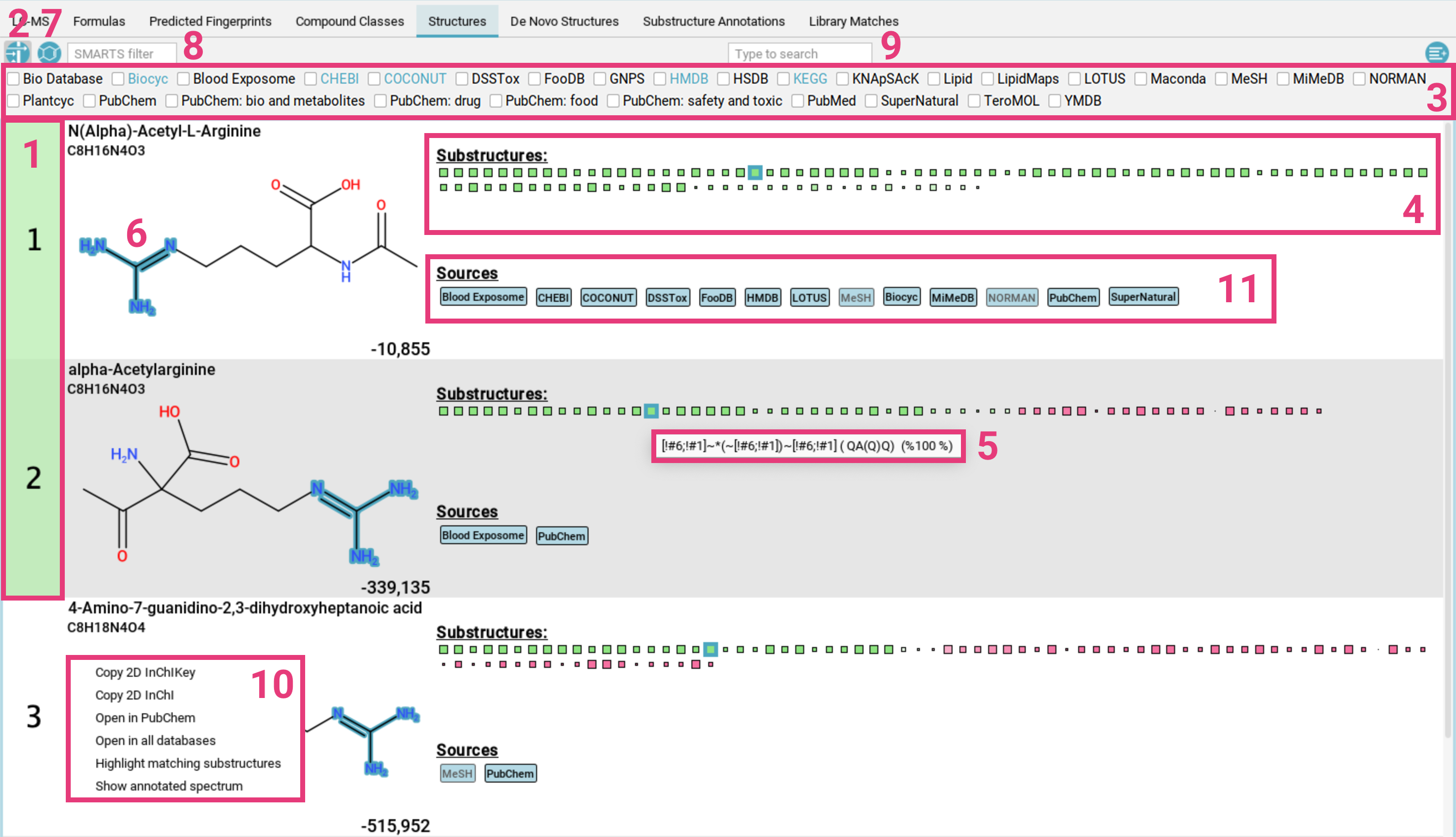Check the PubChem: drug checkbox
The image size is (1456, 837).
pos(380,101)
